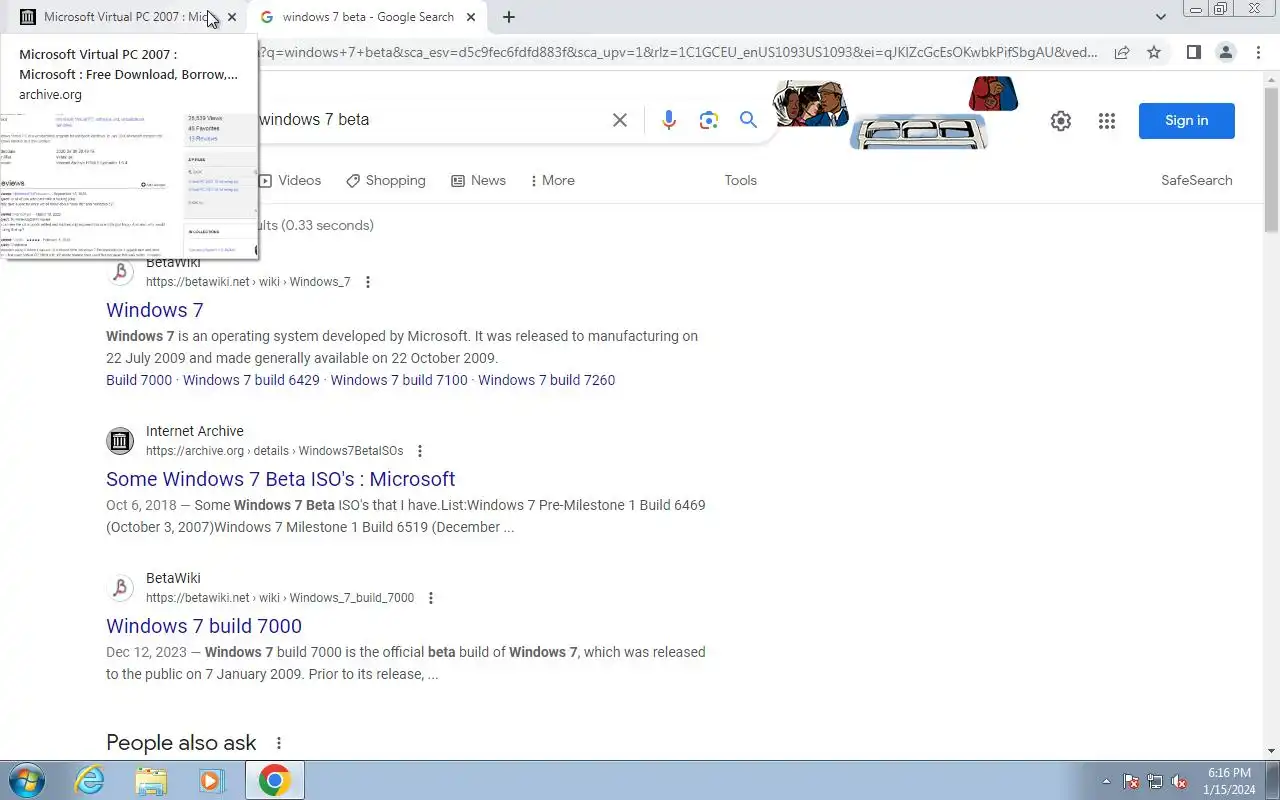Image resolution: width=1280 pixels, height=800 pixels.
Task: Click the BetaWiki favicon of Windows 7 result
Action: tap(120, 272)
